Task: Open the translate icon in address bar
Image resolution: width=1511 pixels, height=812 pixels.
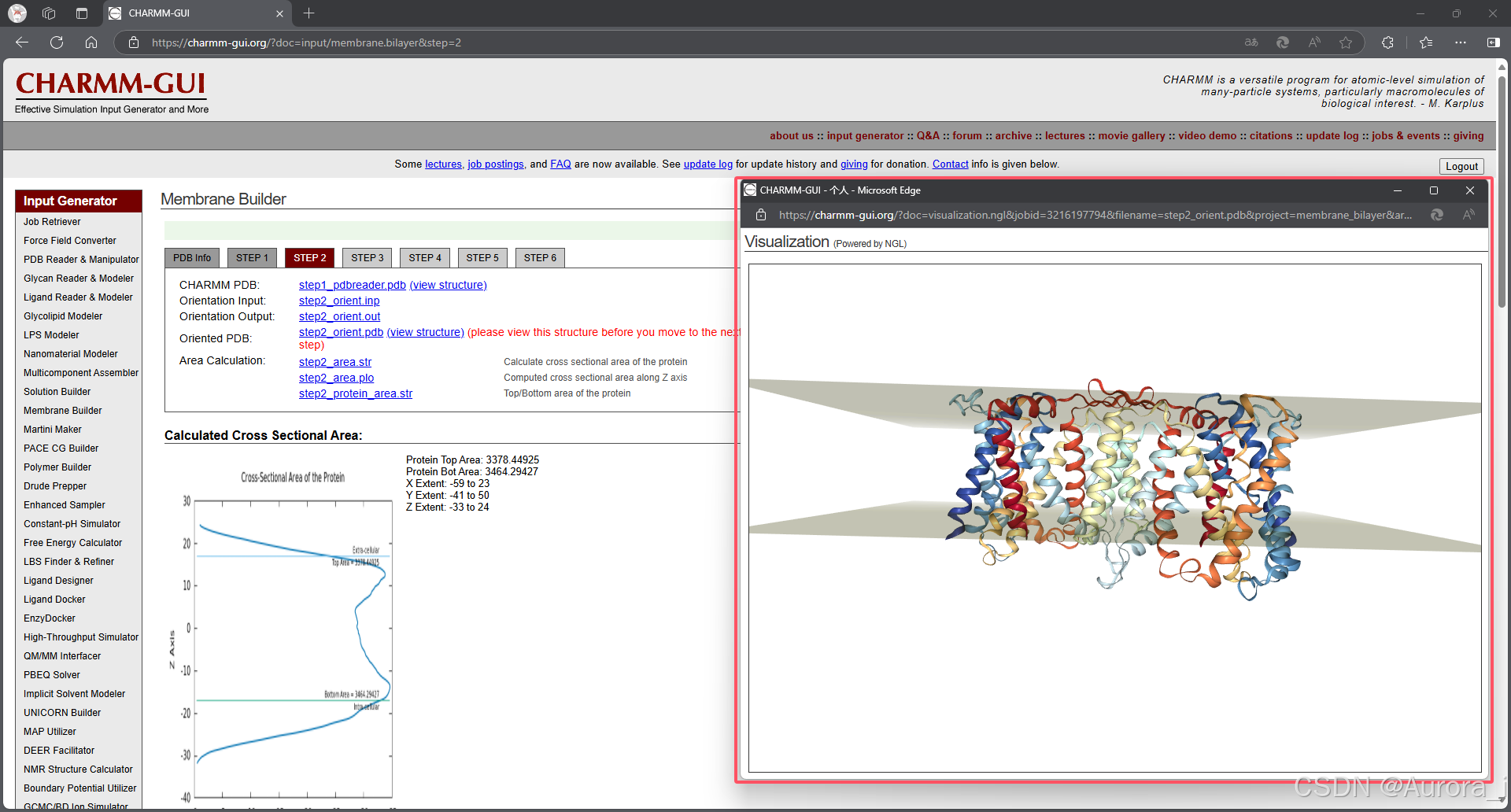Action: (x=1251, y=42)
